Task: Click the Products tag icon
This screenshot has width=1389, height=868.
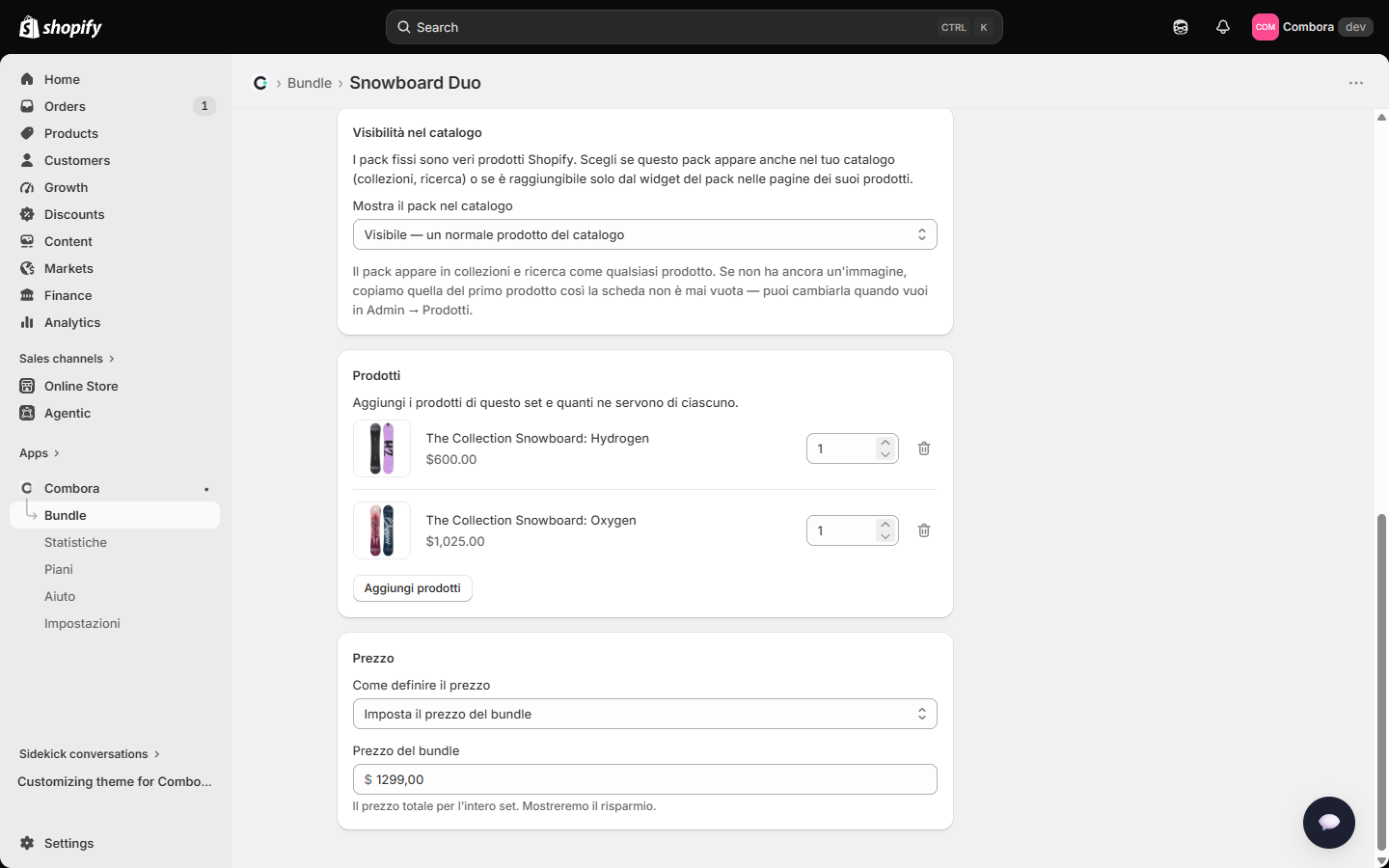Action: tap(27, 133)
